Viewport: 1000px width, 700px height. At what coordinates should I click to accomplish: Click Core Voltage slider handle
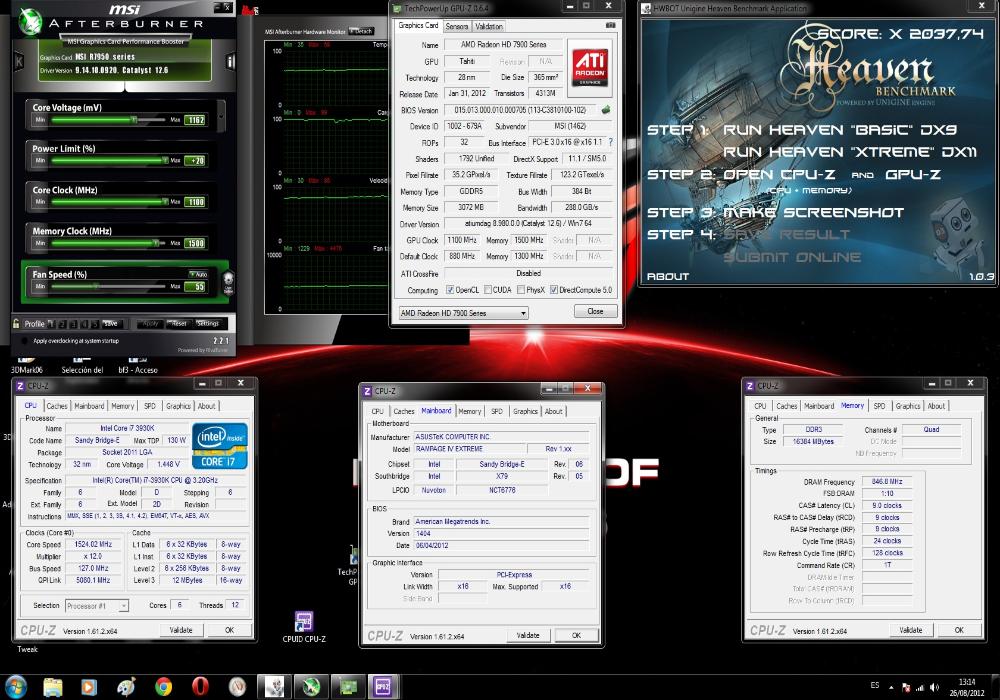pyautogui.click(x=134, y=119)
